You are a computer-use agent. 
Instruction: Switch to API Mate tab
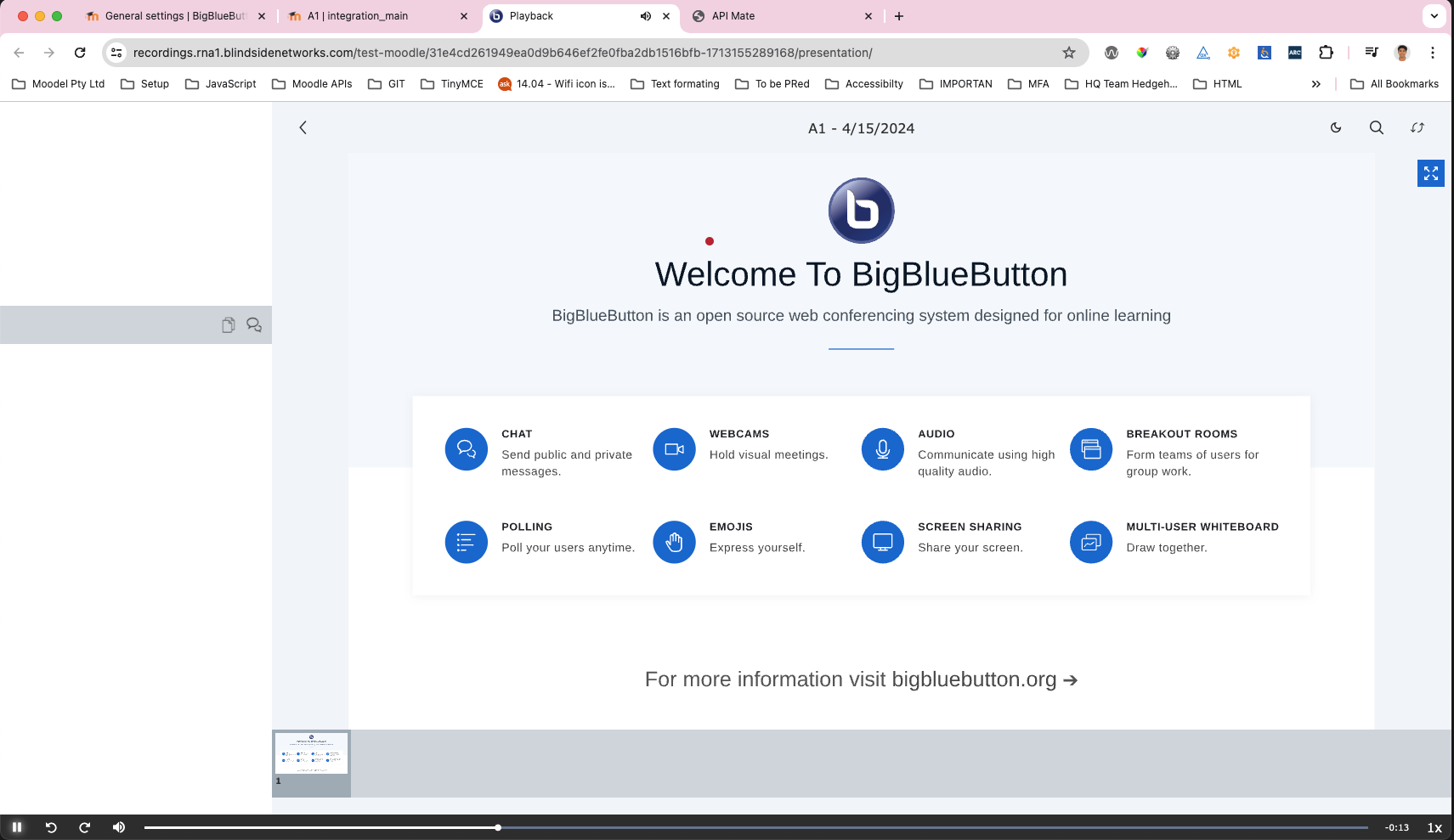782,16
